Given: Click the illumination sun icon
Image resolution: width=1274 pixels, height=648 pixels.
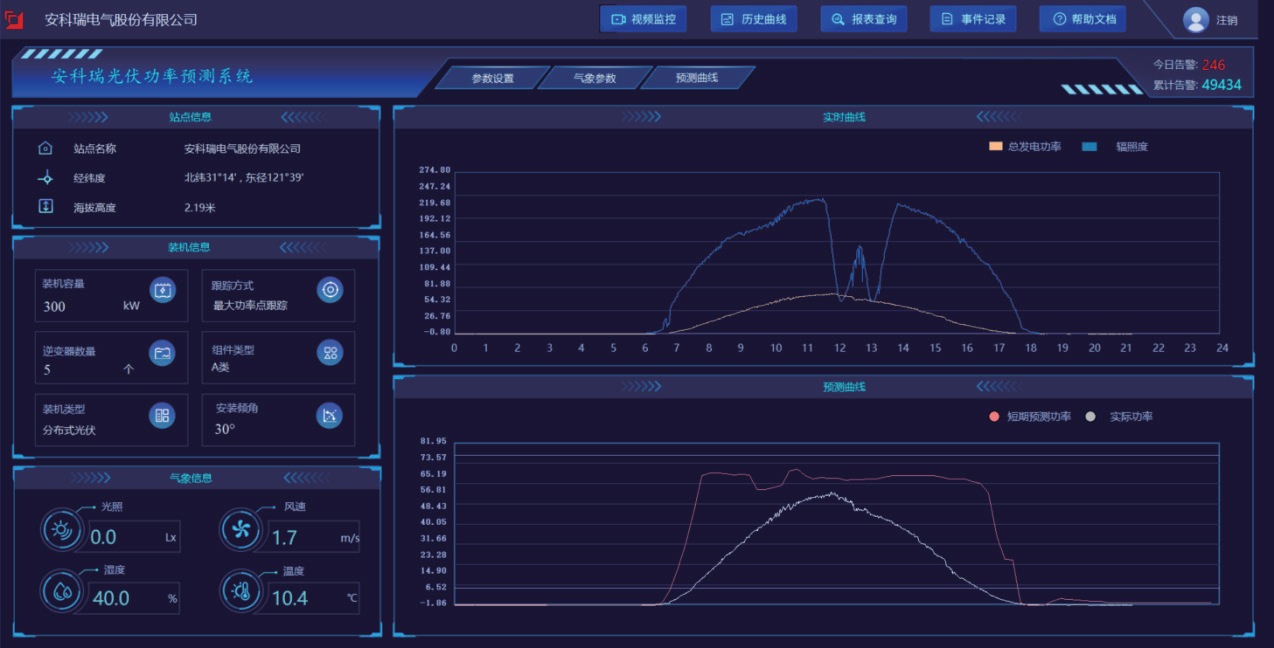Looking at the screenshot, I should [x=61, y=530].
